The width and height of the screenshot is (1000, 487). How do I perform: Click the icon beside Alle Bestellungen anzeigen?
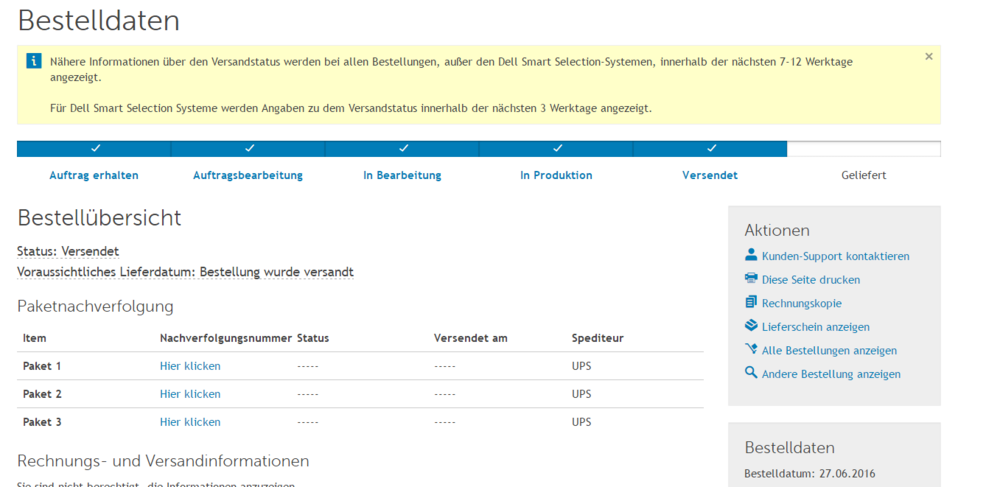pyautogui.click(x=751, y=350)
